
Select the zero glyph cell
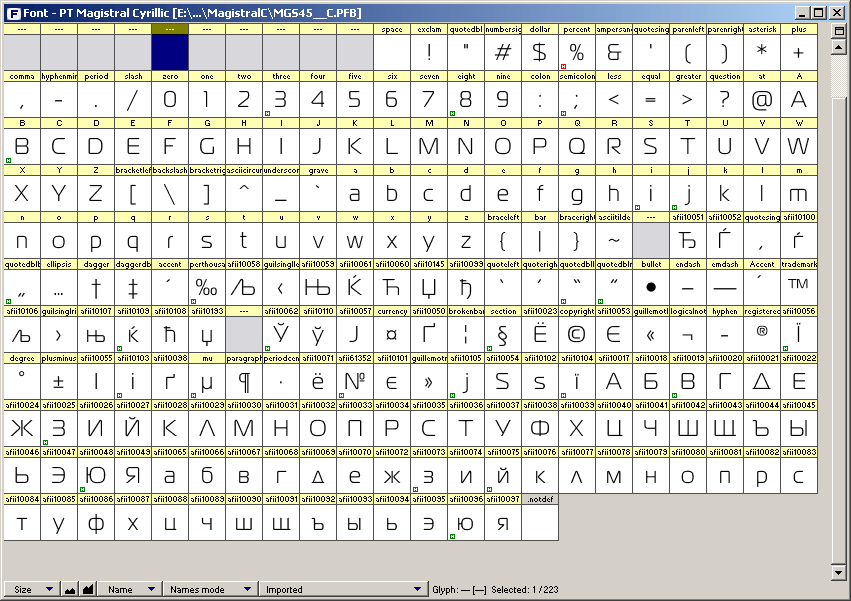coord(170,99)
